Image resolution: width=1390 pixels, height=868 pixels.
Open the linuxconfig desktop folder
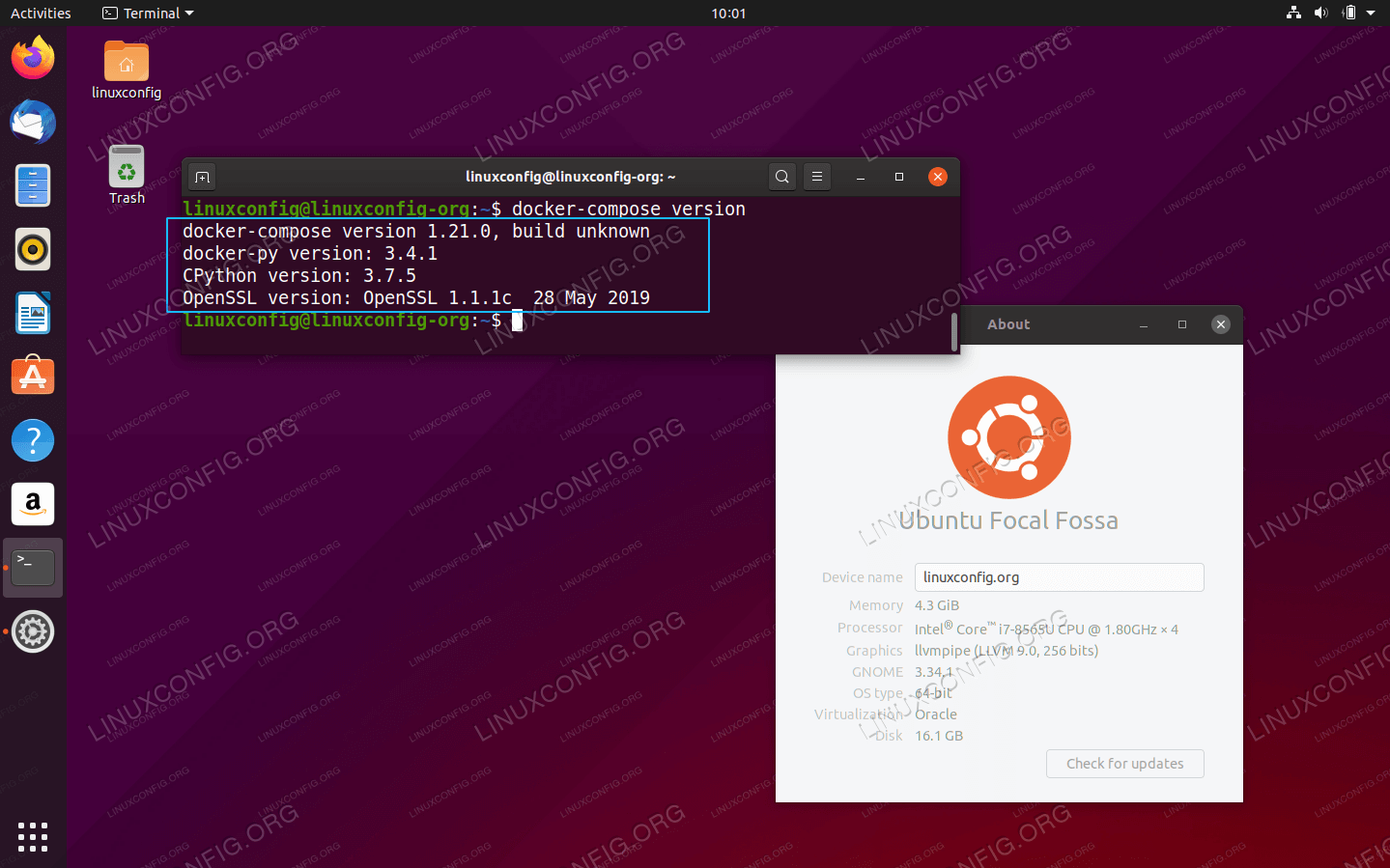click(x=126, y=60)
